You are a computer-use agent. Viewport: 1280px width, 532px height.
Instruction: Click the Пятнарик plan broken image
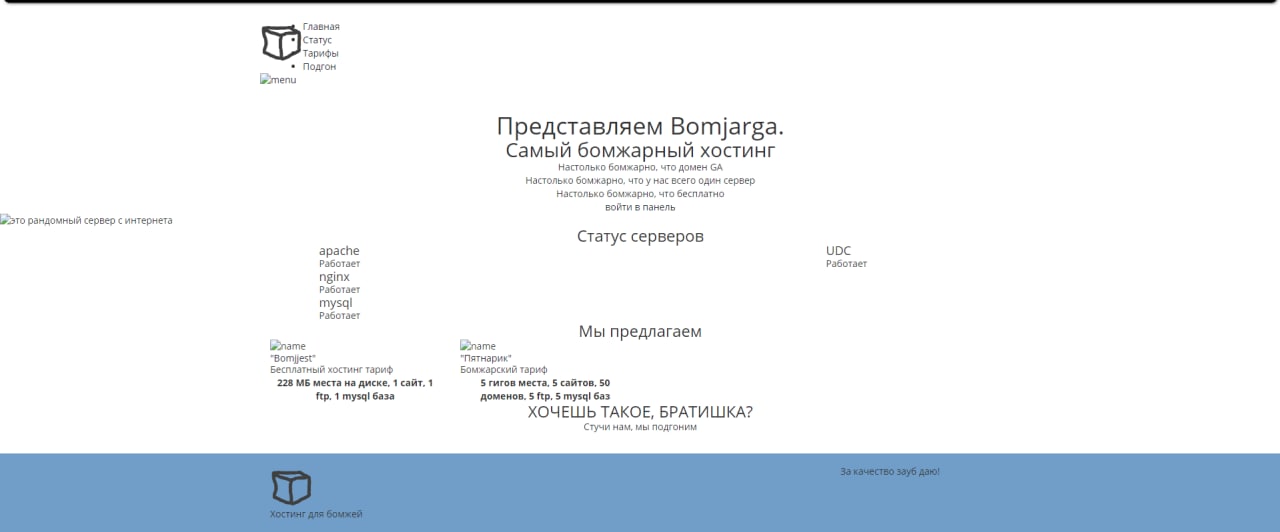click(x=478, y=346)
